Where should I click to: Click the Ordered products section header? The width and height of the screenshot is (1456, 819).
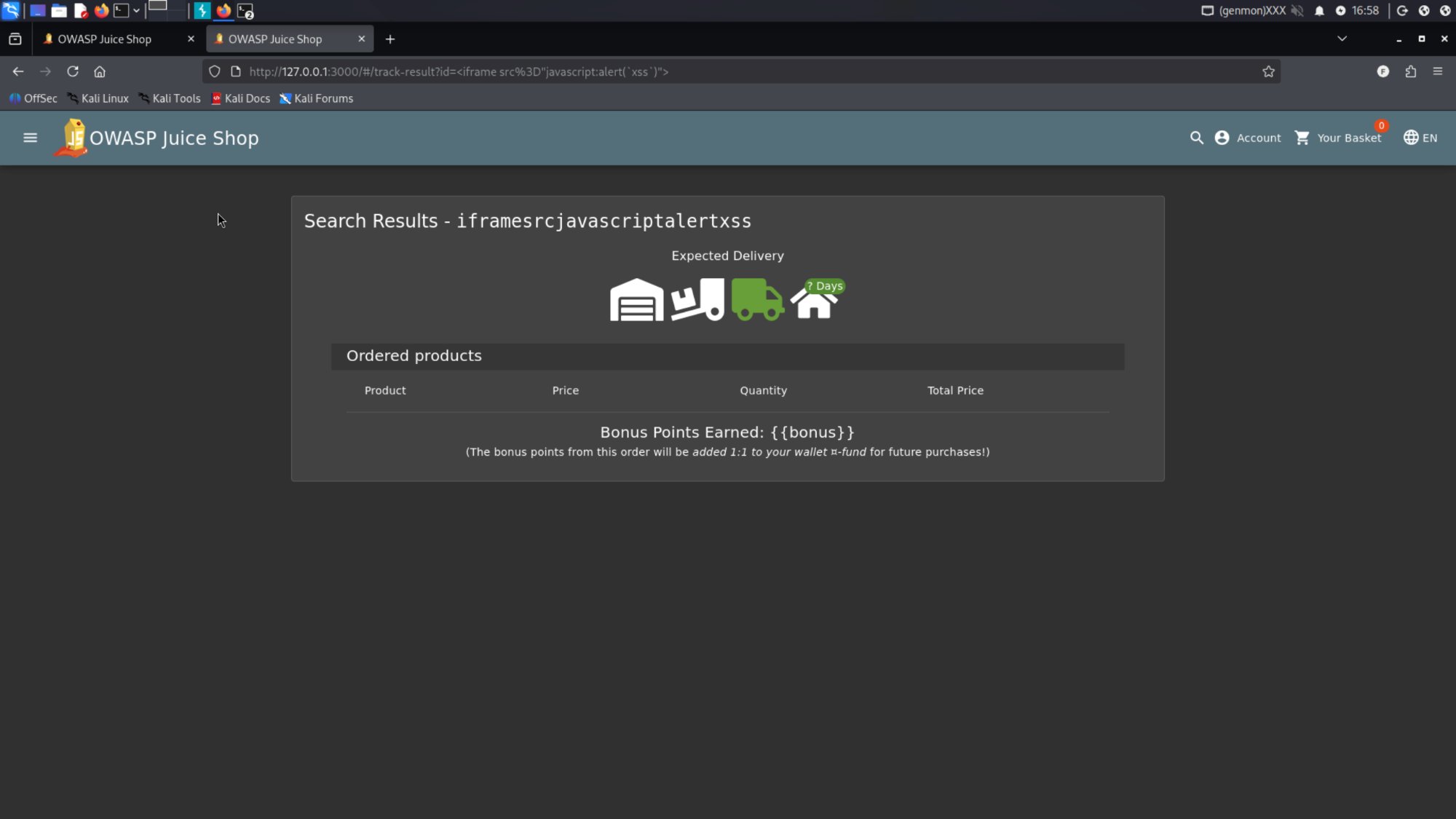(727, 356)
